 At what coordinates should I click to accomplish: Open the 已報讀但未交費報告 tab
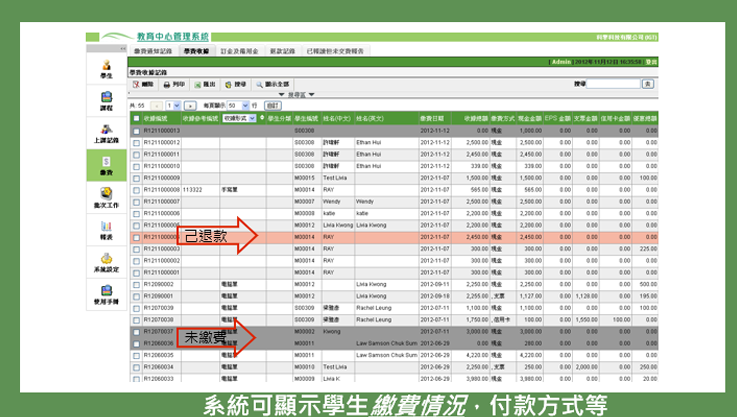click(x=336, y=51)
